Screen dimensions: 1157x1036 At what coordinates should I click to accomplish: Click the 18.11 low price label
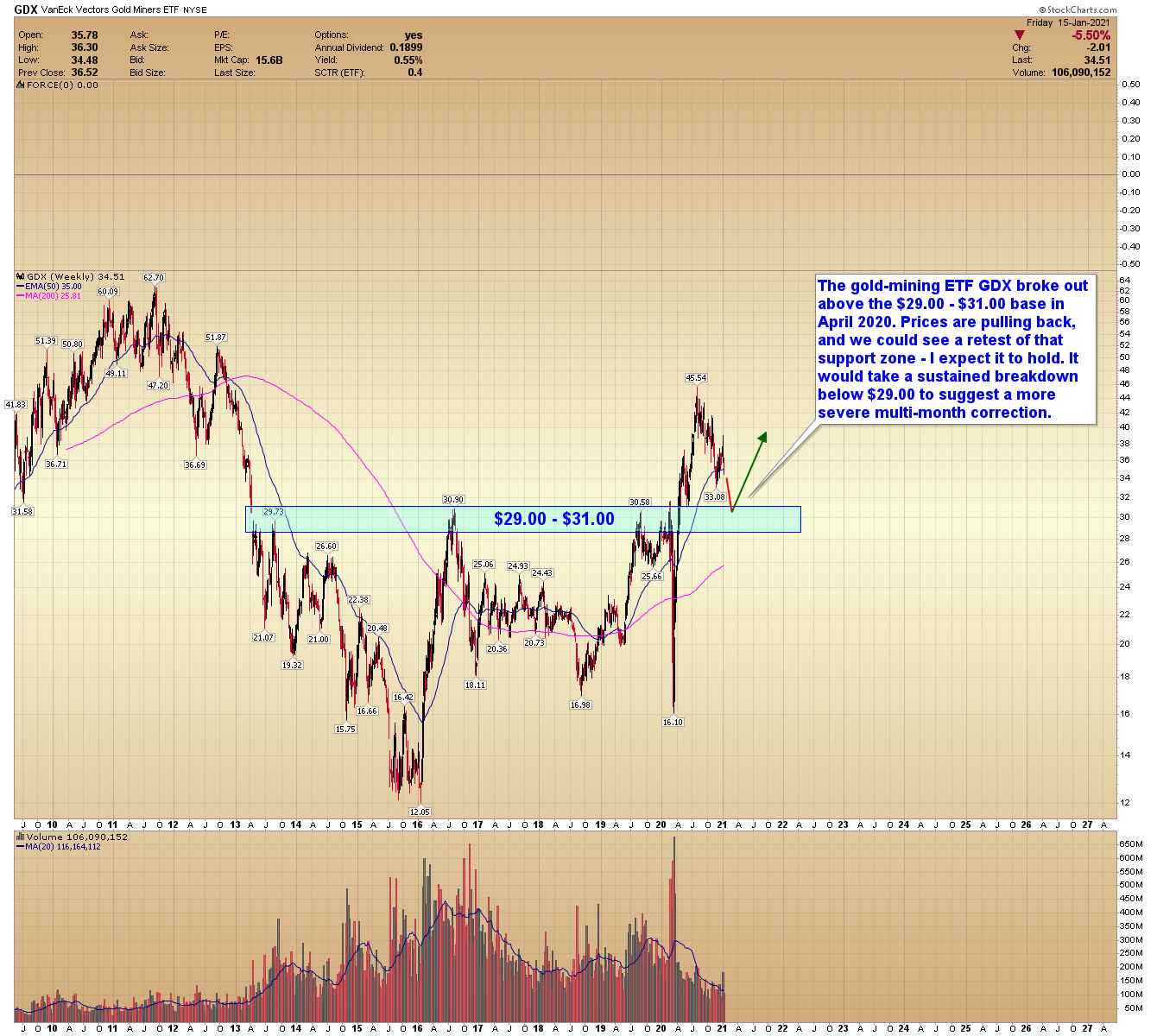(475, 685)
